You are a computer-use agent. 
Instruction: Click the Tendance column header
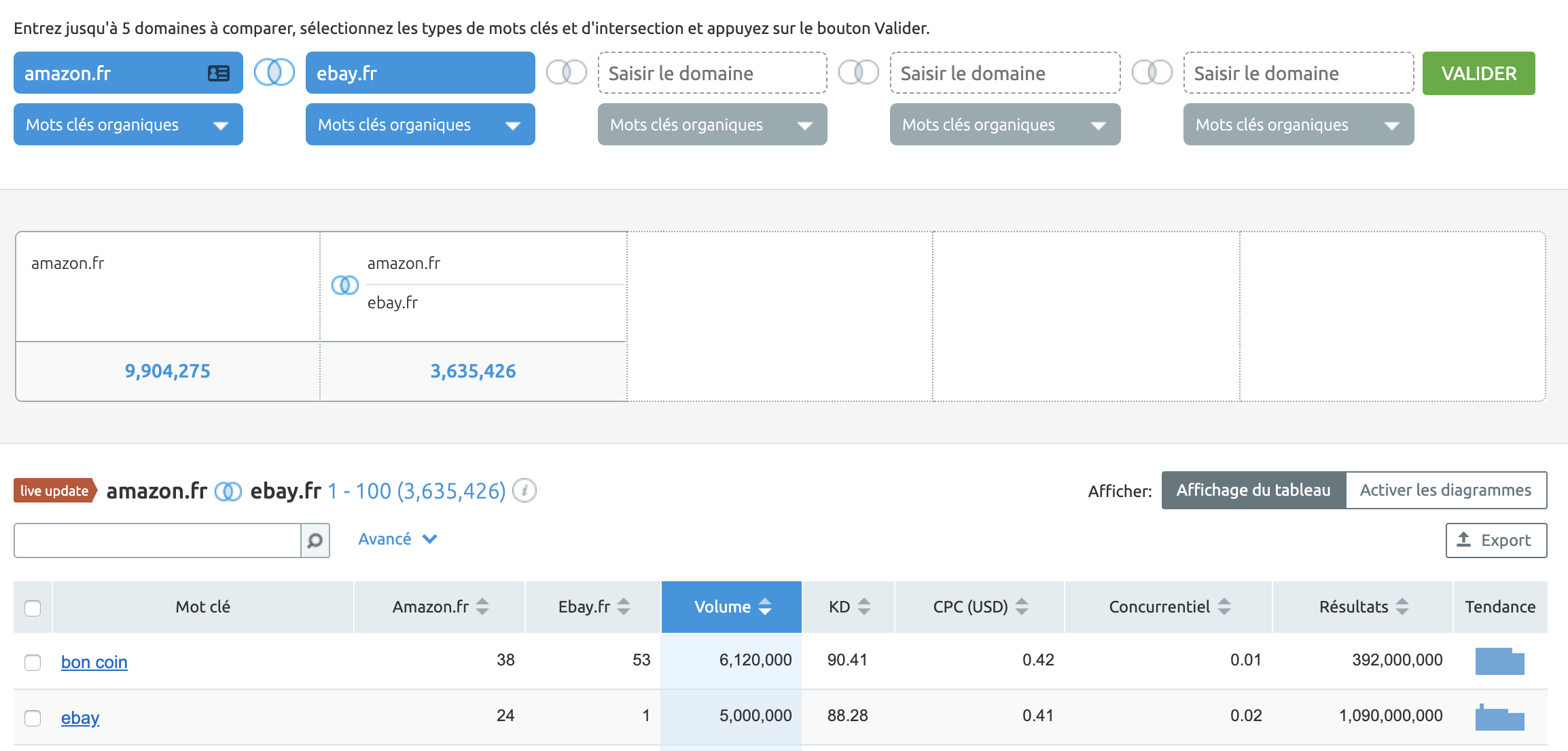(1500, 607)
